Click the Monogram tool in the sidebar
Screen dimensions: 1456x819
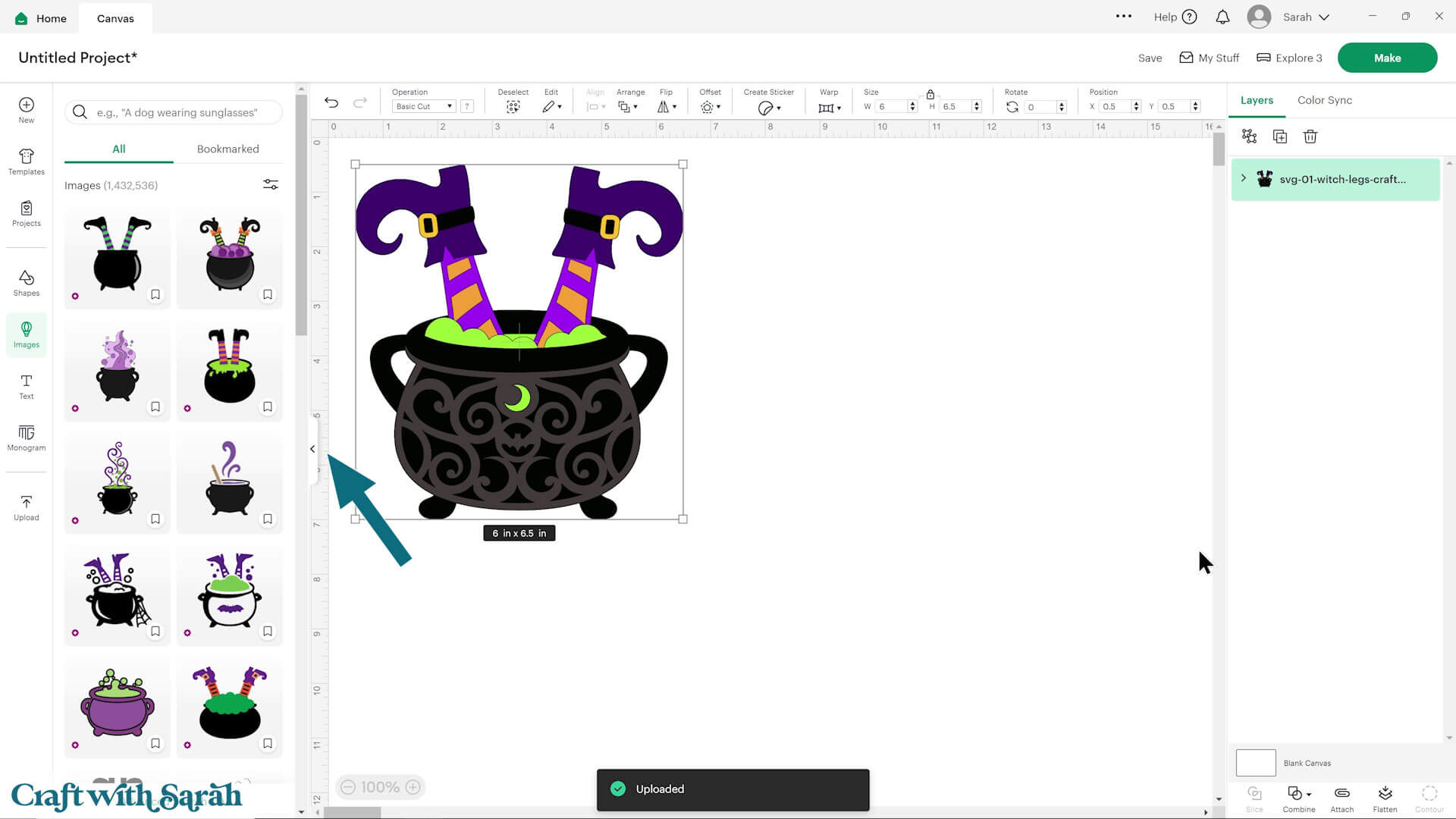(x=26, y=438)
